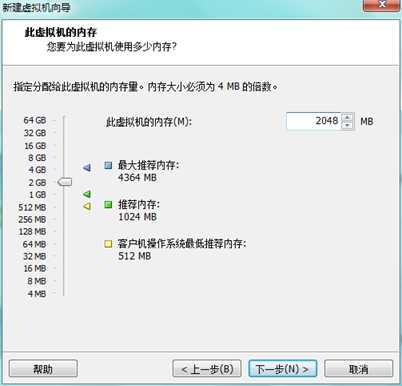Click the 客户机操作系统最低推荐内存 label text
This screenshot has height=386, width=402.
pyautogui.click(x=182, y=244)
